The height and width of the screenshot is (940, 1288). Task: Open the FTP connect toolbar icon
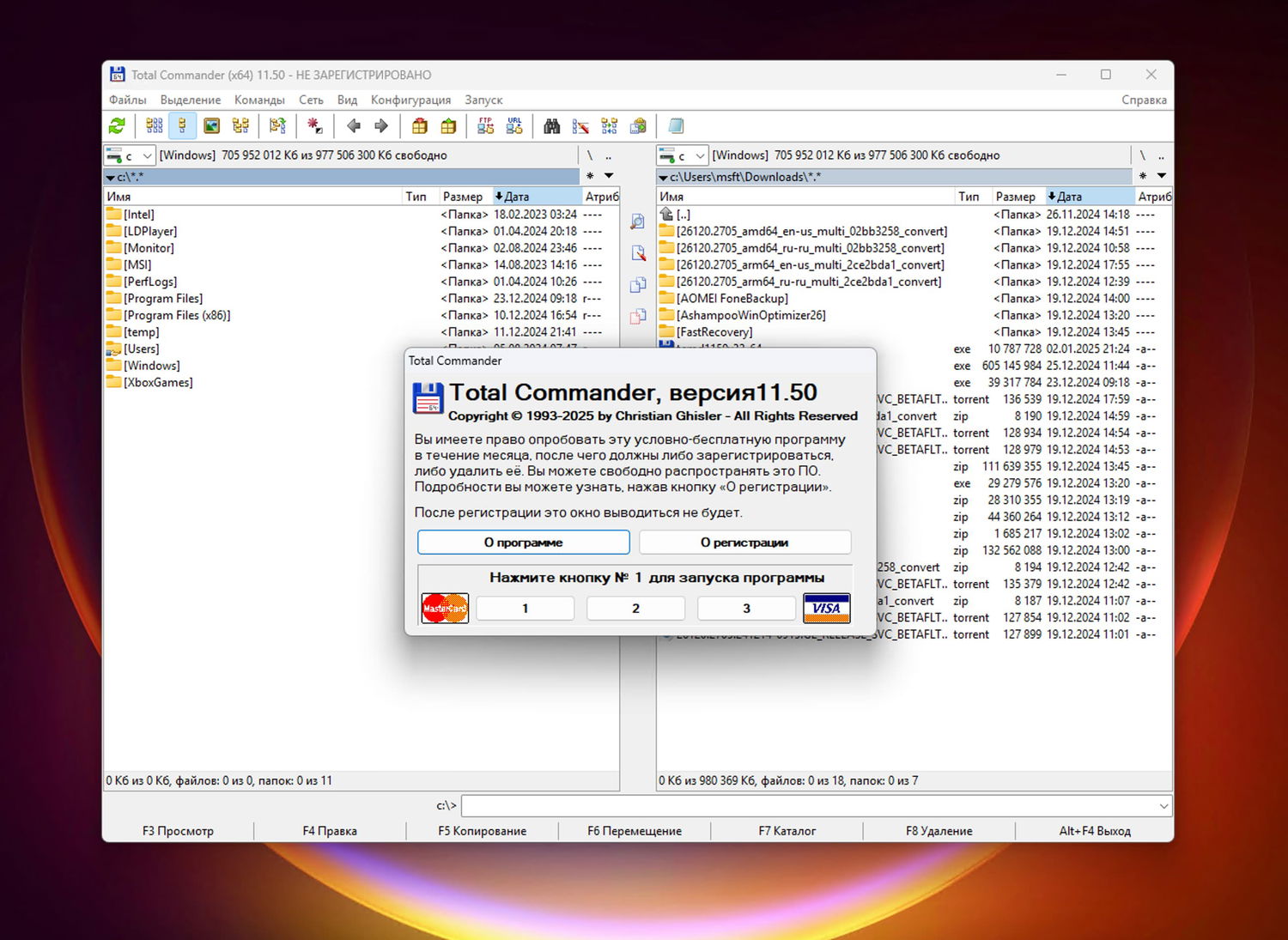coord(486,126)
